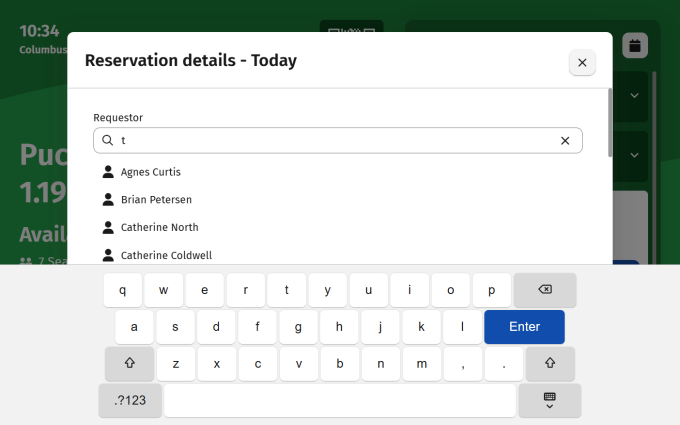Clear the Requestor search field
The width and height of the screenshot is (680, 425).
click(x=565, y=141)
